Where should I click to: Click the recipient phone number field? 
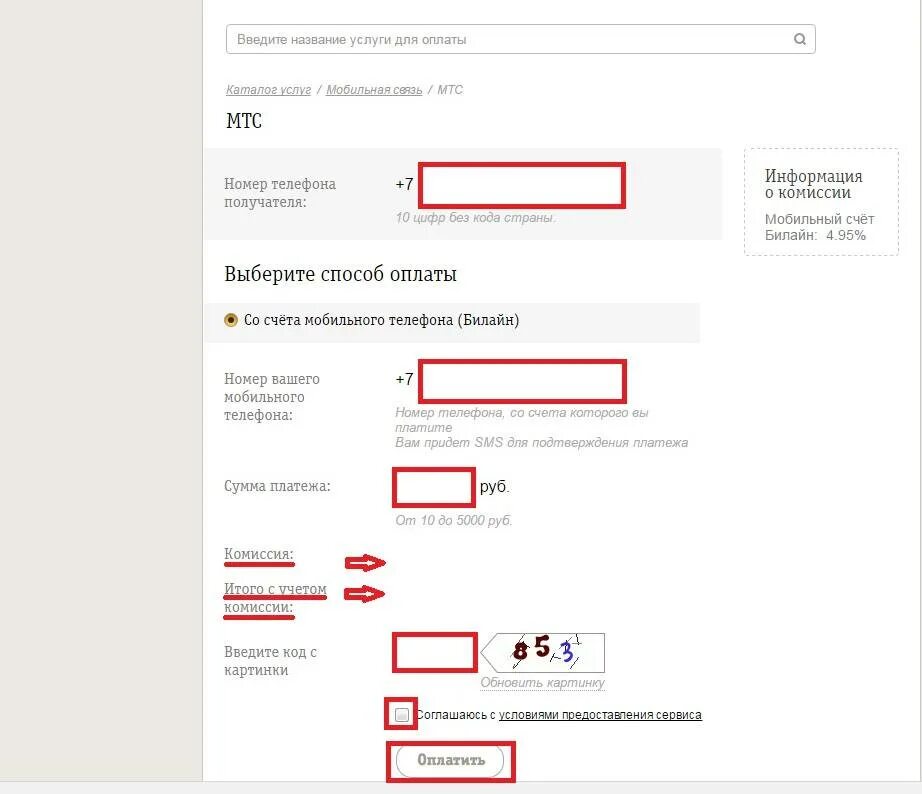coord(522,185)
